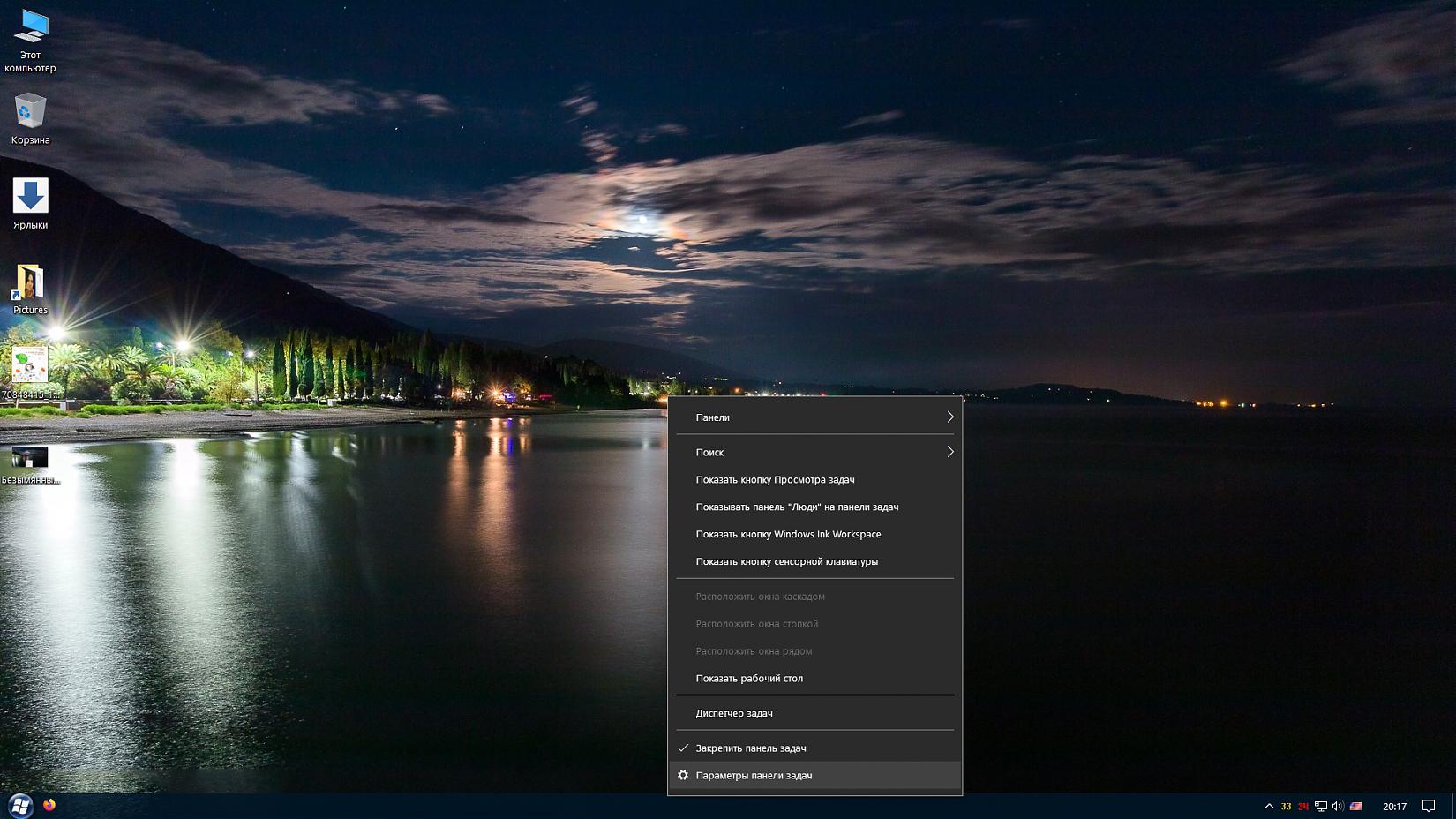Click the 20:17 taskbar clock
Viewport: 1456px width, 819px height.
coord(1394,806)
